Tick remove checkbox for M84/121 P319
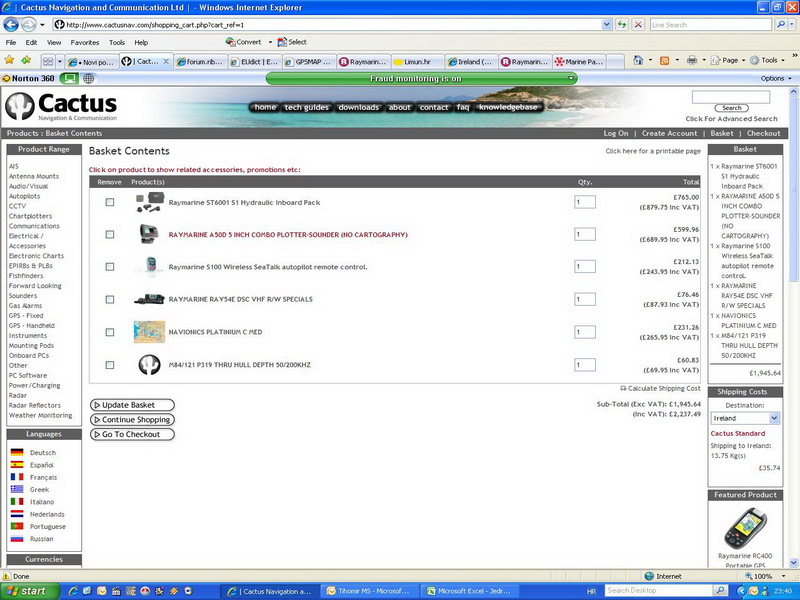This screenshot has height=600, width=800. 110,365
